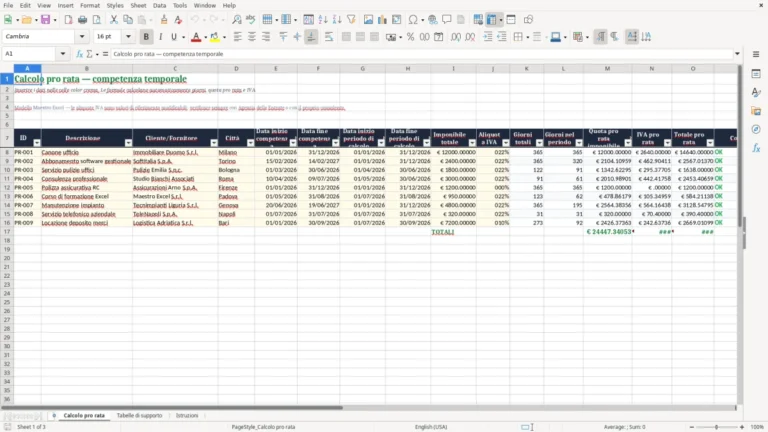The height and width of the screenshot is (432, 768).
Task: Toggle Freeze Rows and Columns button
Action: click(x=491, y=20)
